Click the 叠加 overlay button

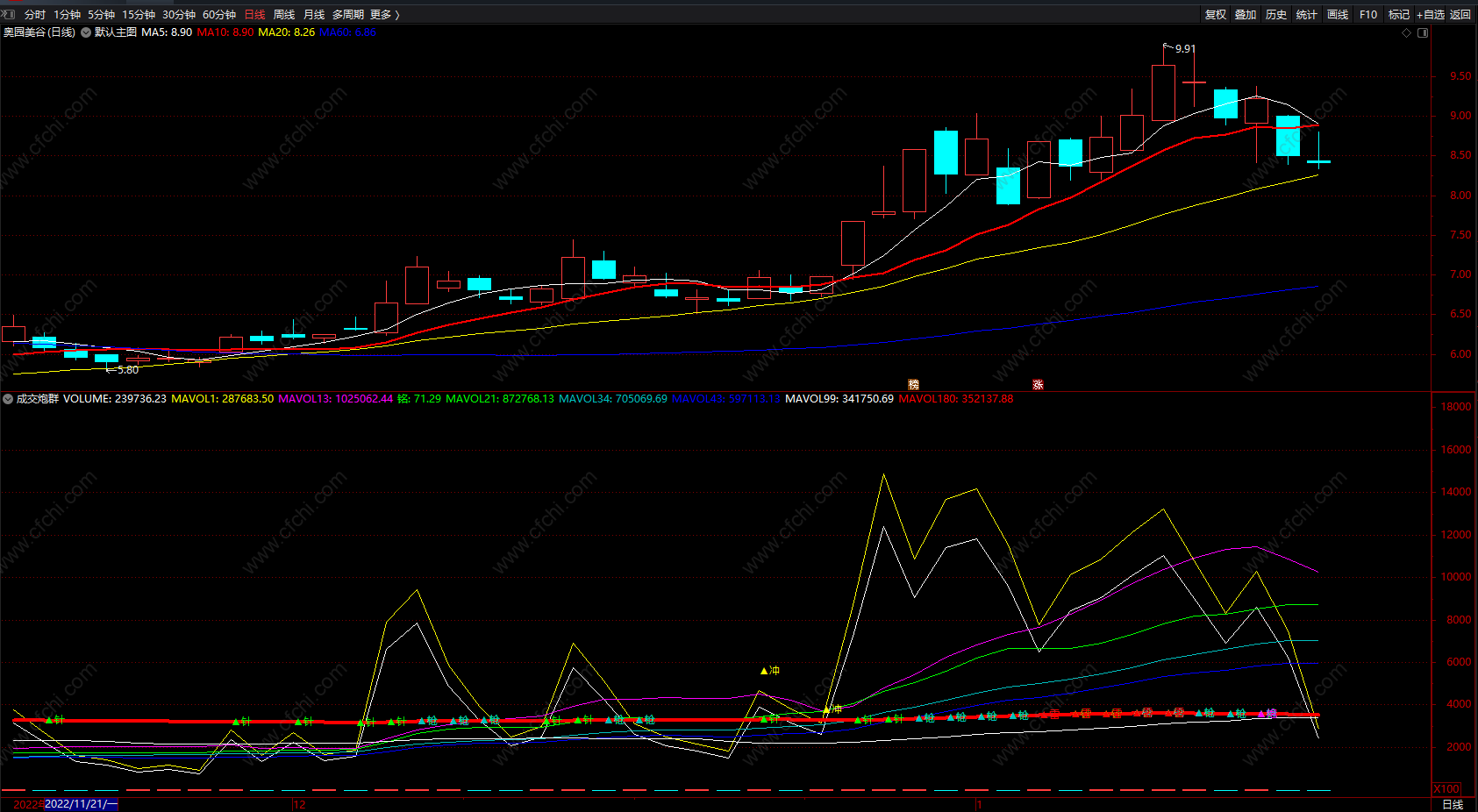(1246, 15)
